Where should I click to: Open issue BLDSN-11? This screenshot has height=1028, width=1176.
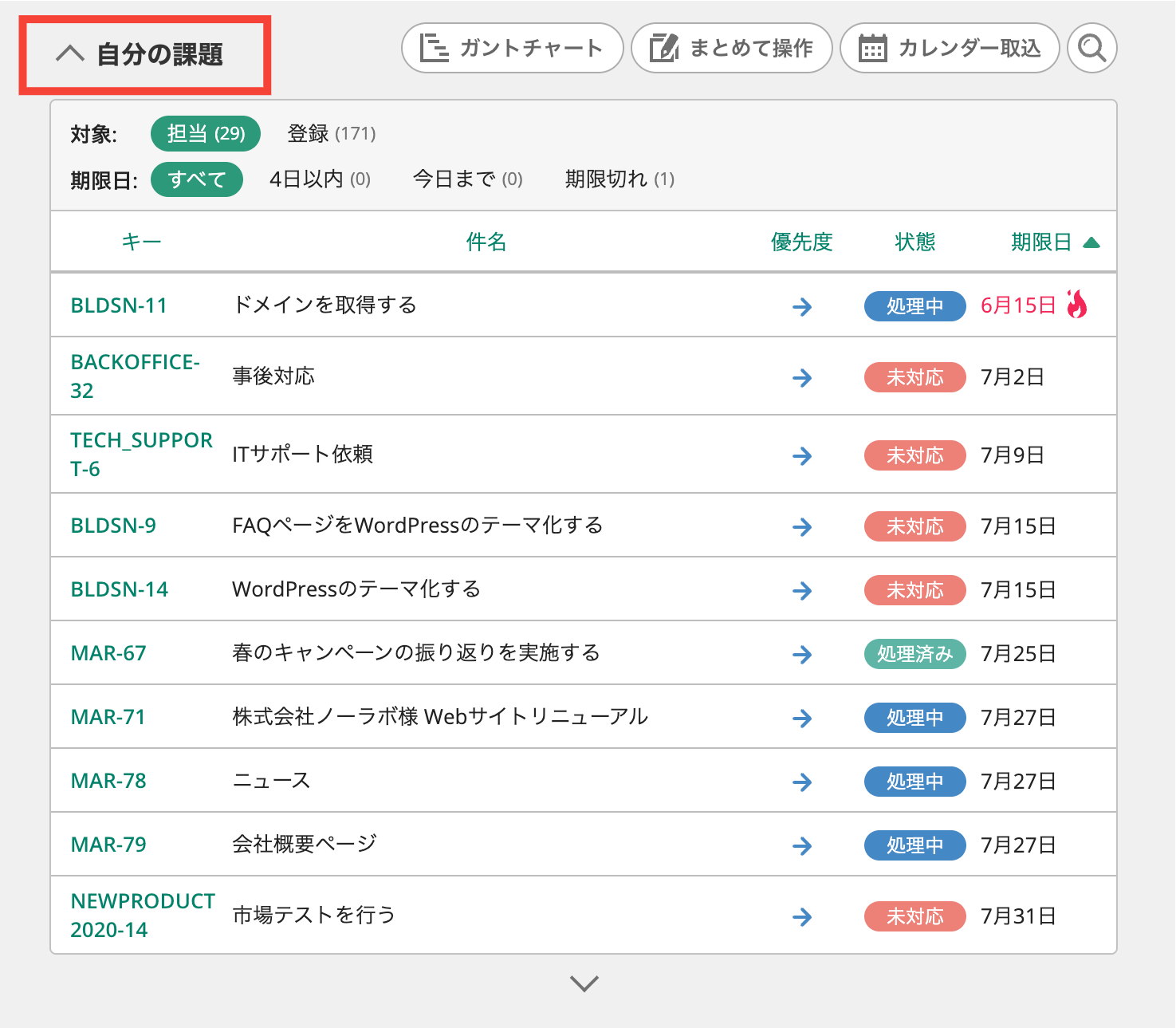point(119,305)
